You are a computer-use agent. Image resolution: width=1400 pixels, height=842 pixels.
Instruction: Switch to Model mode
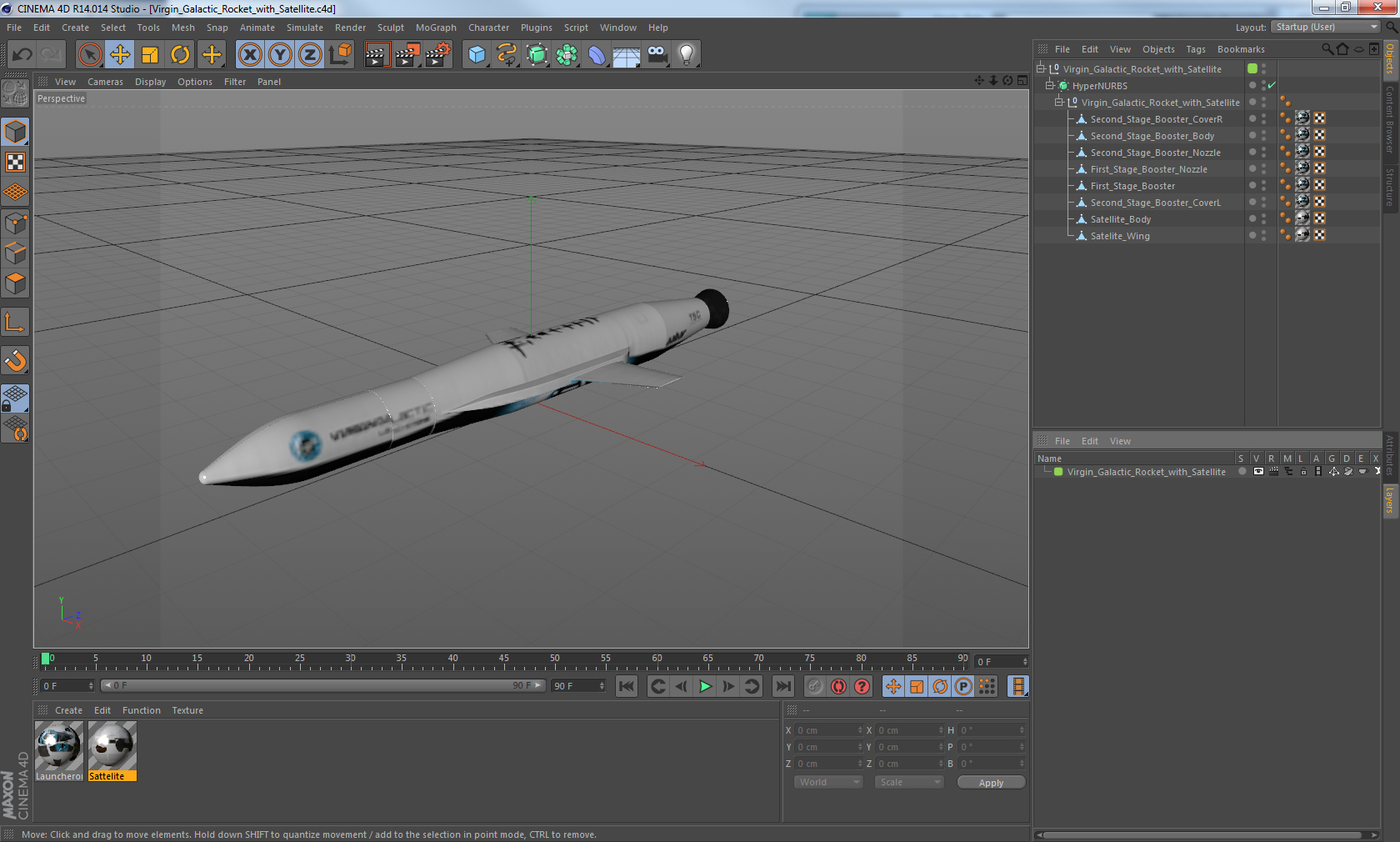[x=16, y=133]
